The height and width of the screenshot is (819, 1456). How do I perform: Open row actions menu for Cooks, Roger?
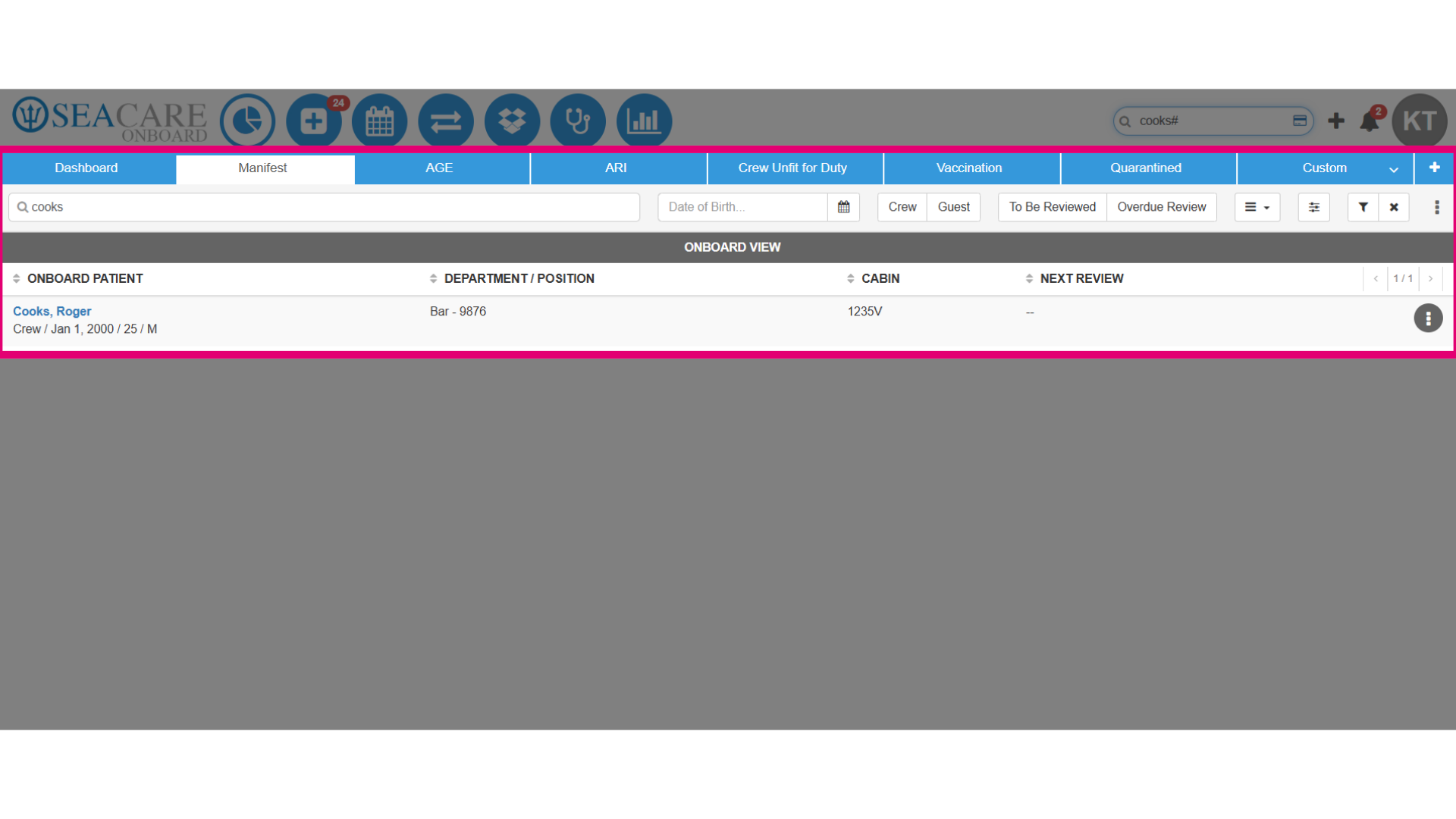point(1428,318)
